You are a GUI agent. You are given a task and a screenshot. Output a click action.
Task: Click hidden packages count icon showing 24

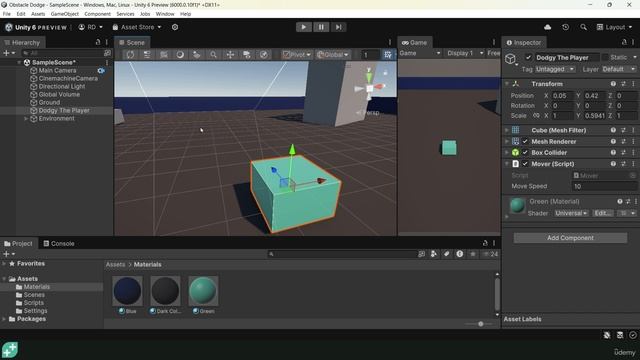click(491, 254)
